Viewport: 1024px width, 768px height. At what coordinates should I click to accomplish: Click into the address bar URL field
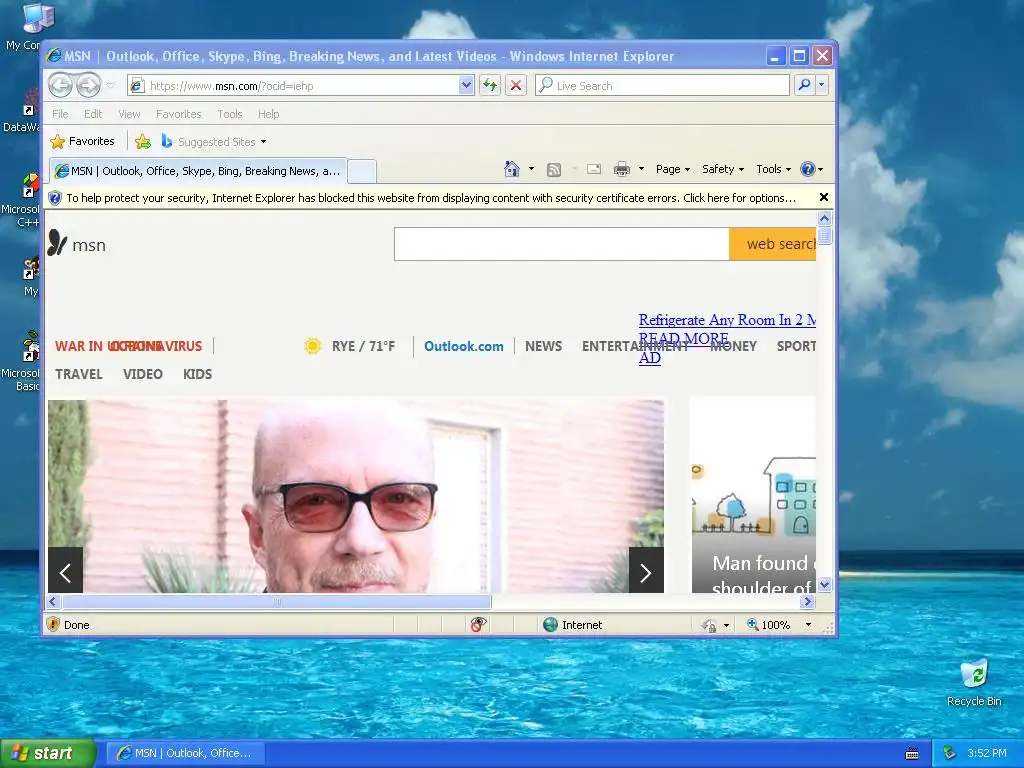click(x=300, y=86)
